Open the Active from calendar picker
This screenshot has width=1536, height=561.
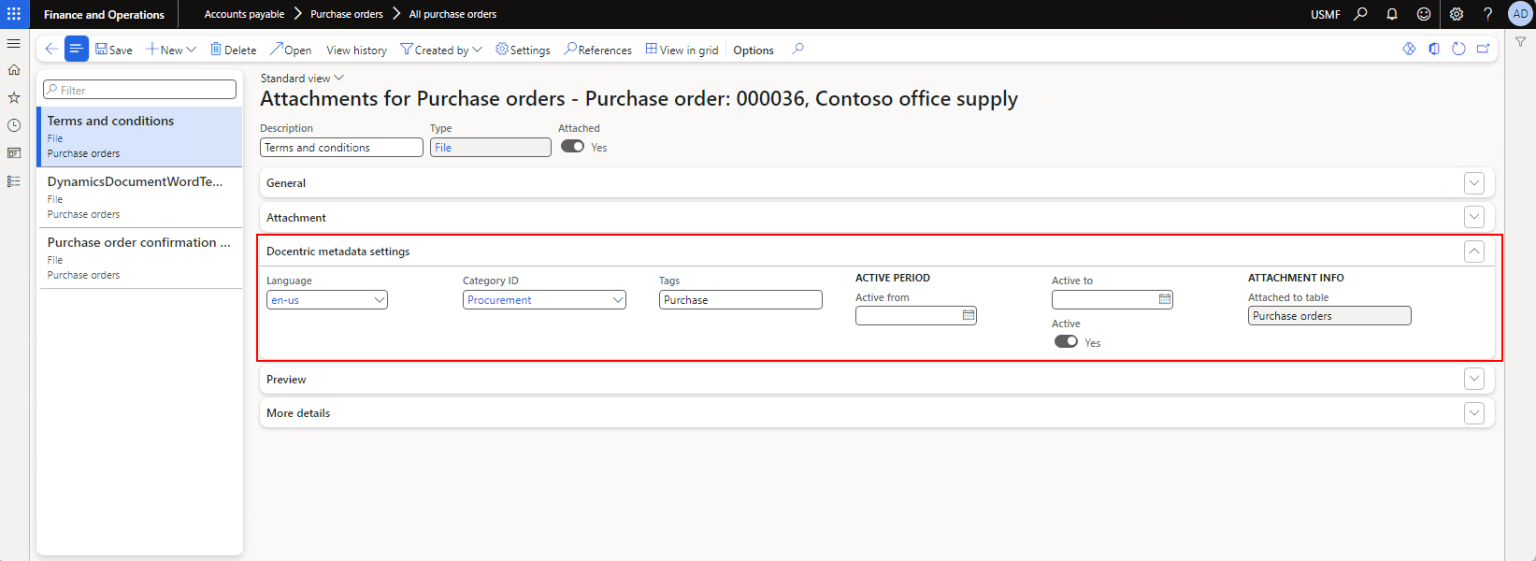click(968, 315)
